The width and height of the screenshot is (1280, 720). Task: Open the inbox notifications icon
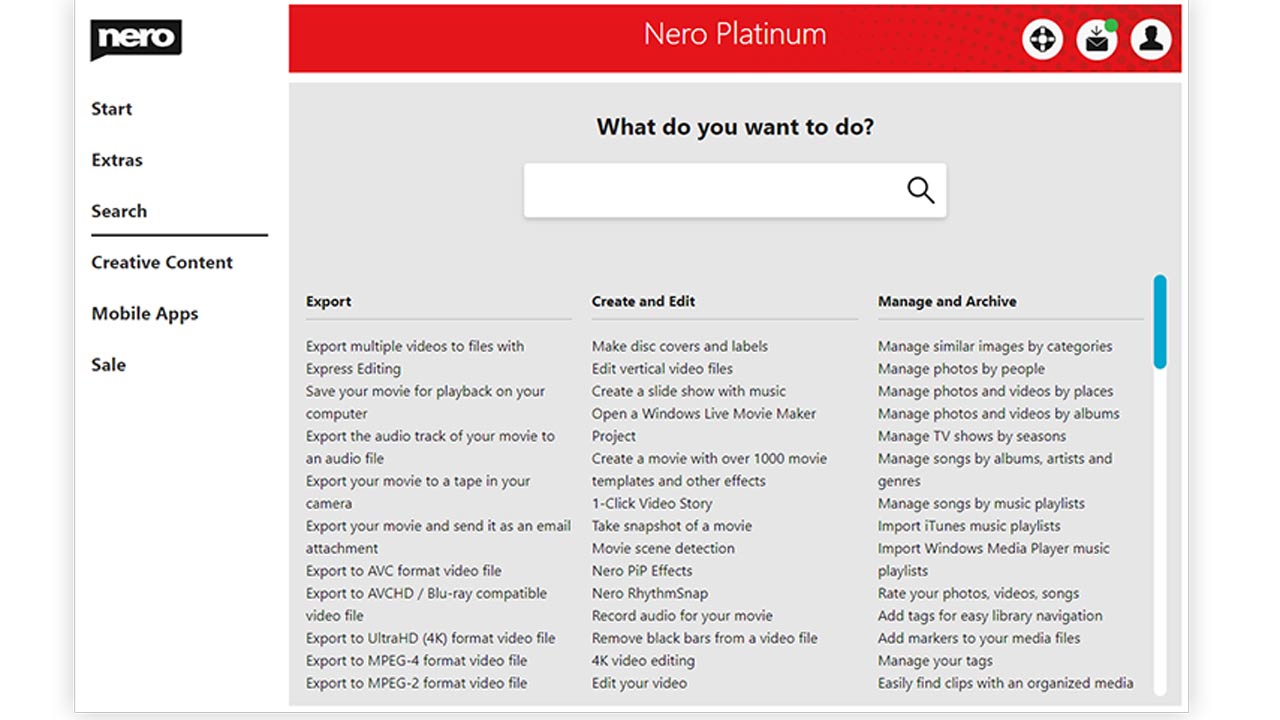[1097, 39]
